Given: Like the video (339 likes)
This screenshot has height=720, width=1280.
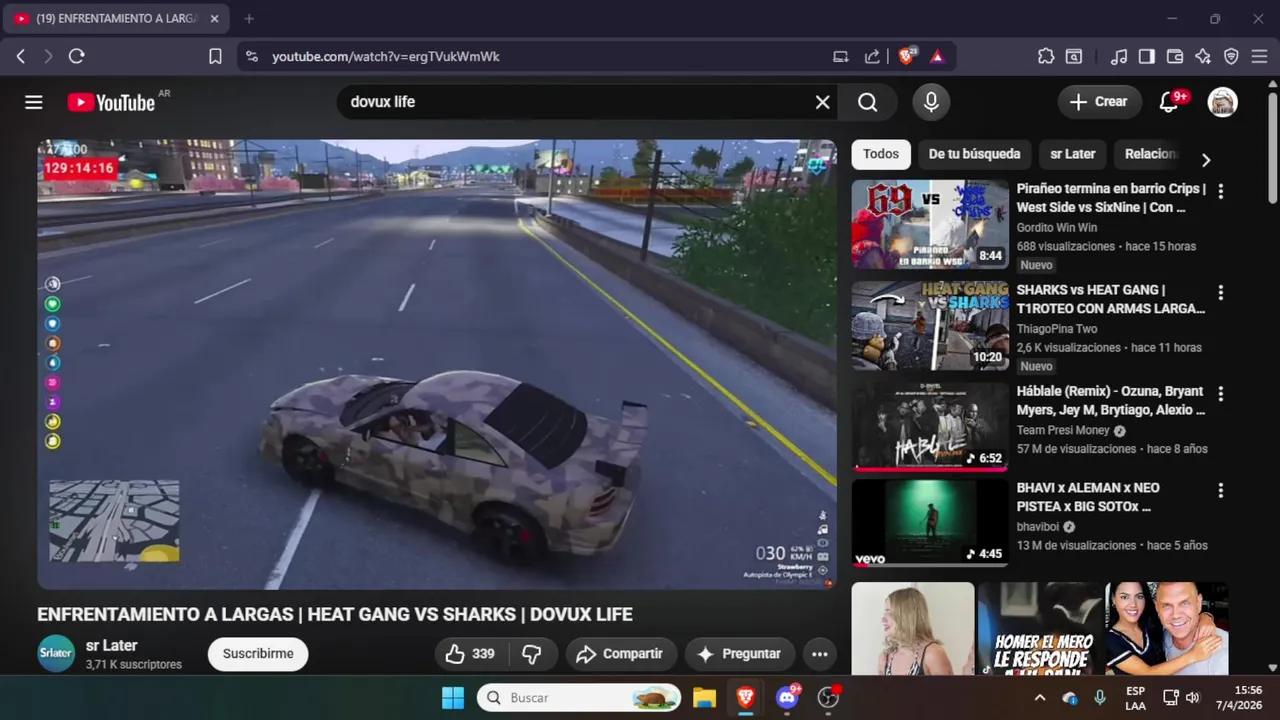Looking at the screenshot, I should tap(471, 654).
